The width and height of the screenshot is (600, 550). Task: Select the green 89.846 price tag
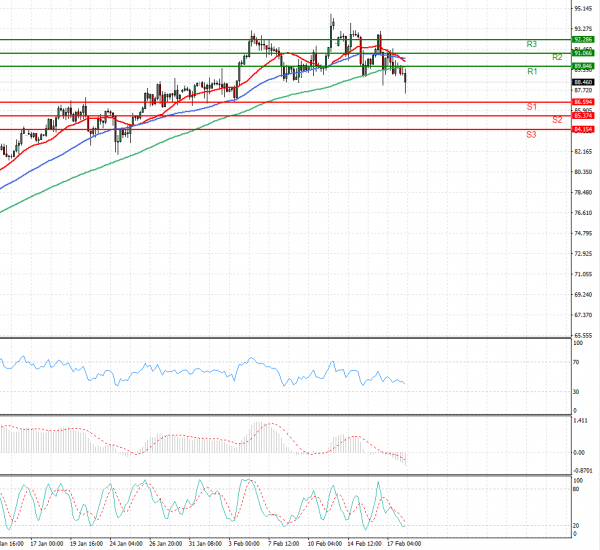click(583, 66)
